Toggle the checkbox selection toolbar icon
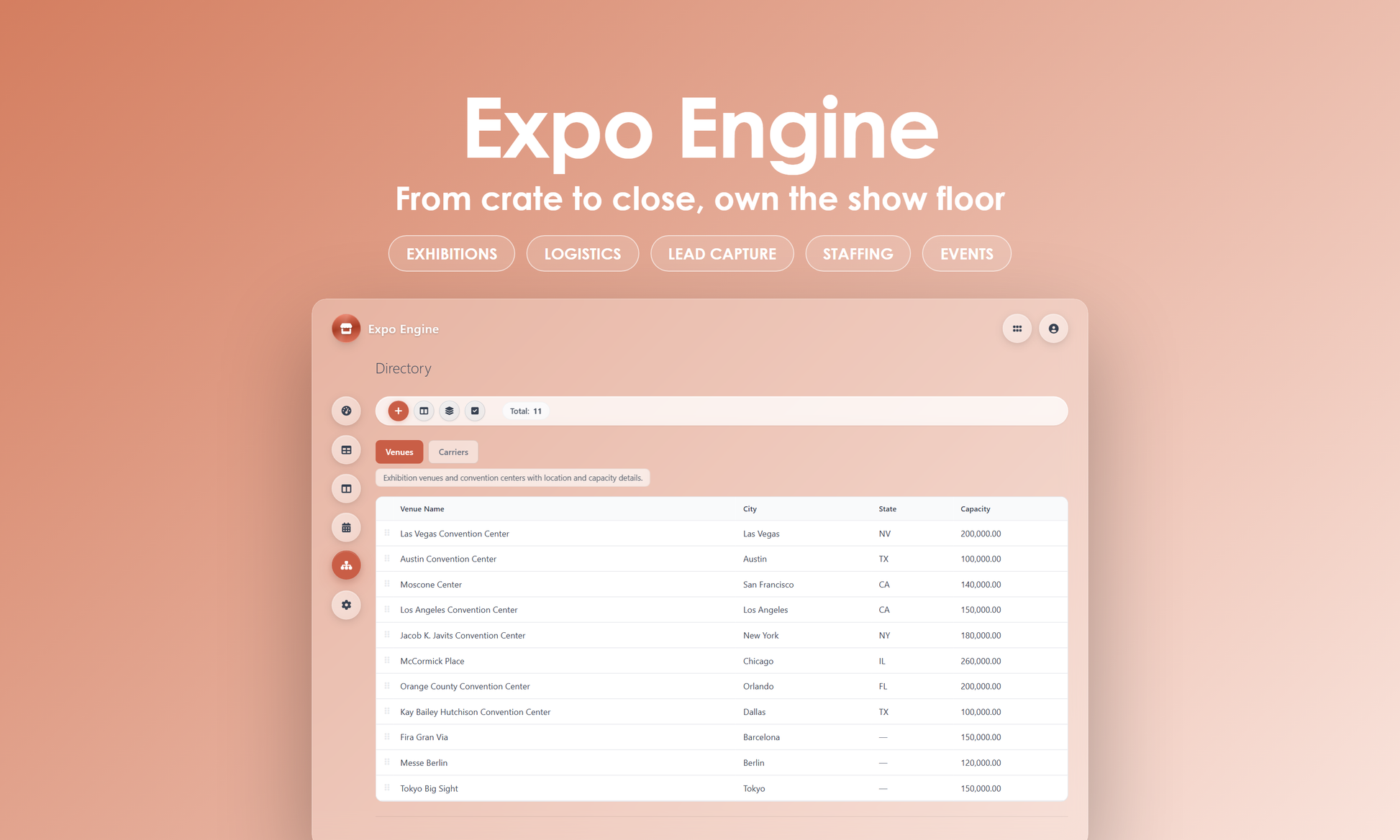Viewport: 1400px width, 840px height. 475,411
